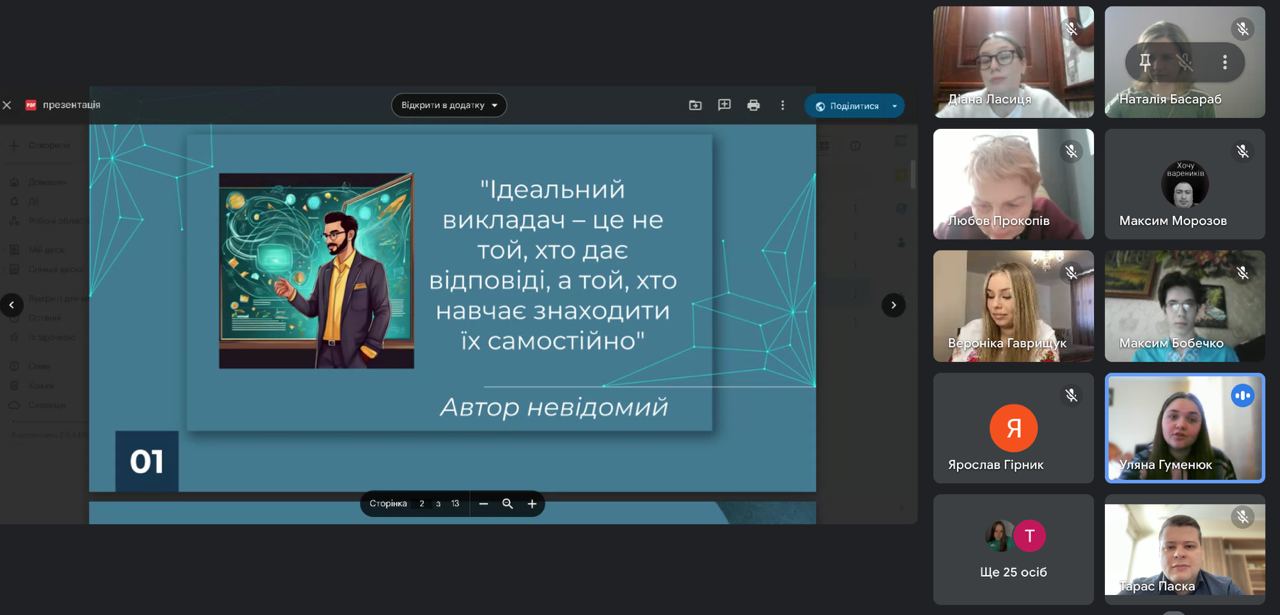The height and width of the screenshot is (615, 1280).
Task: Print the presentation using the printer icon
Action: (x=753, y=105)
